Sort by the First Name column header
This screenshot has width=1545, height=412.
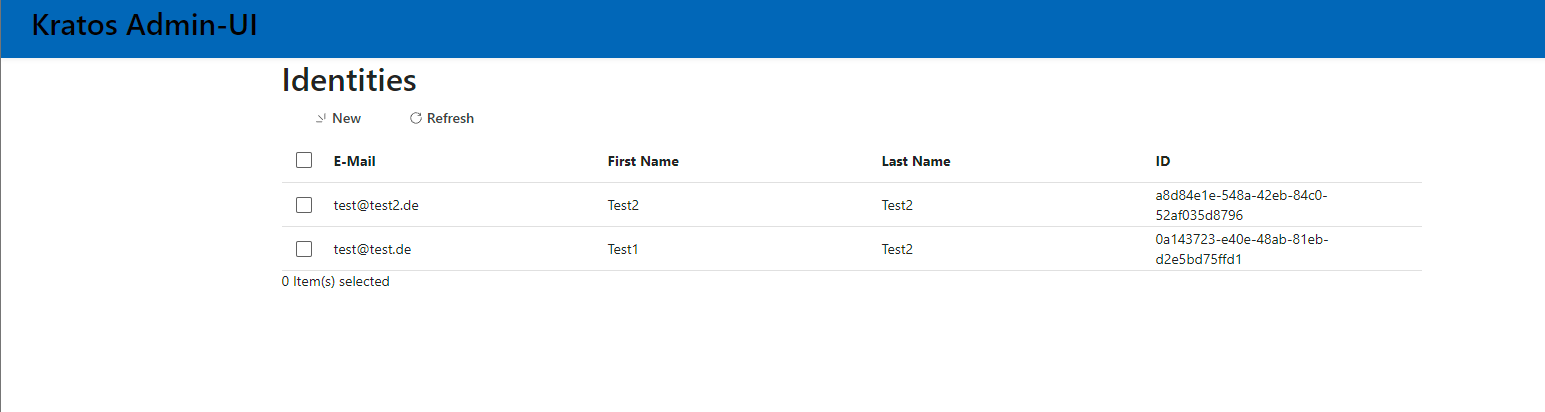click(x=643, y=161)
